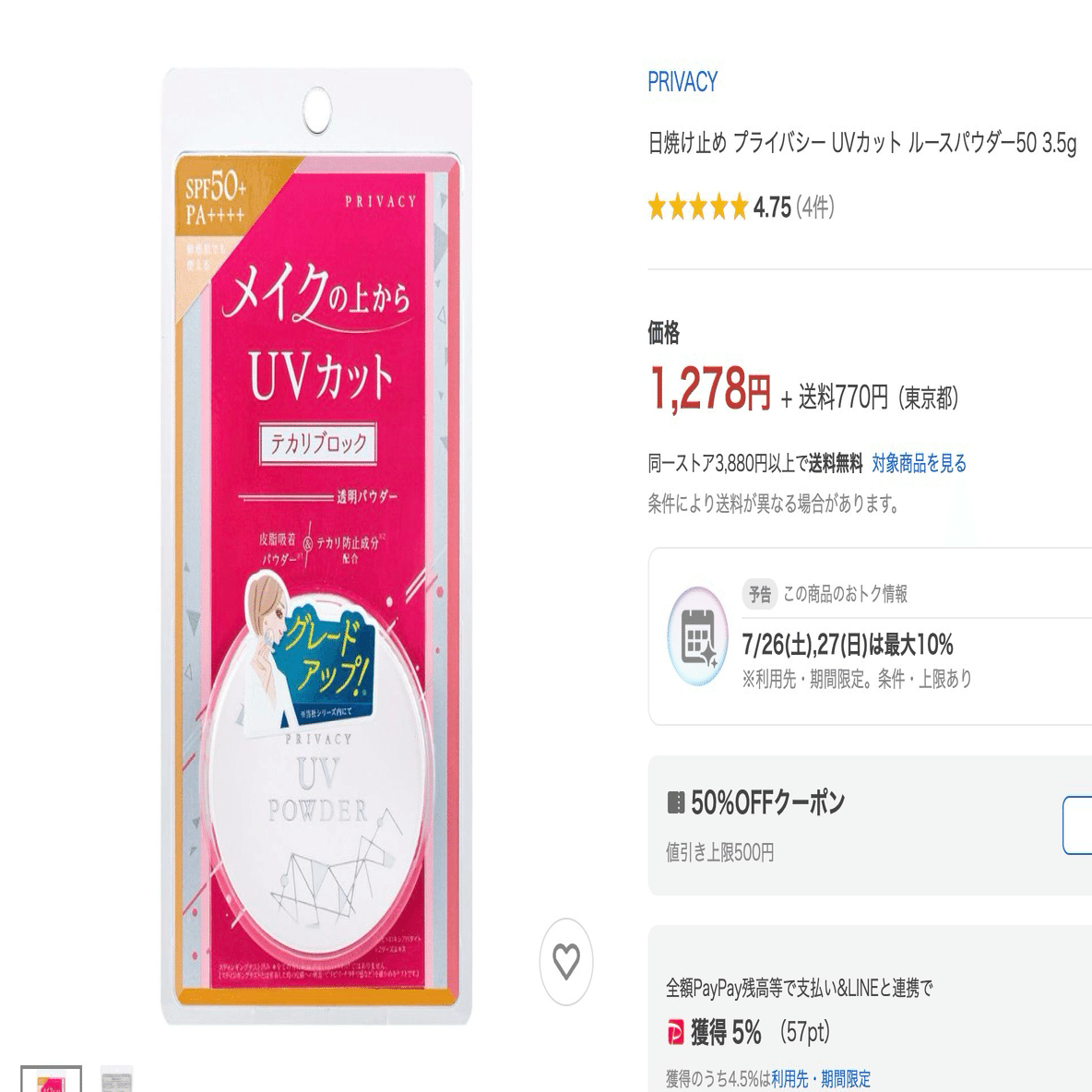
Task: Open the PRIVACY brand link
Action: pos(682,82)
